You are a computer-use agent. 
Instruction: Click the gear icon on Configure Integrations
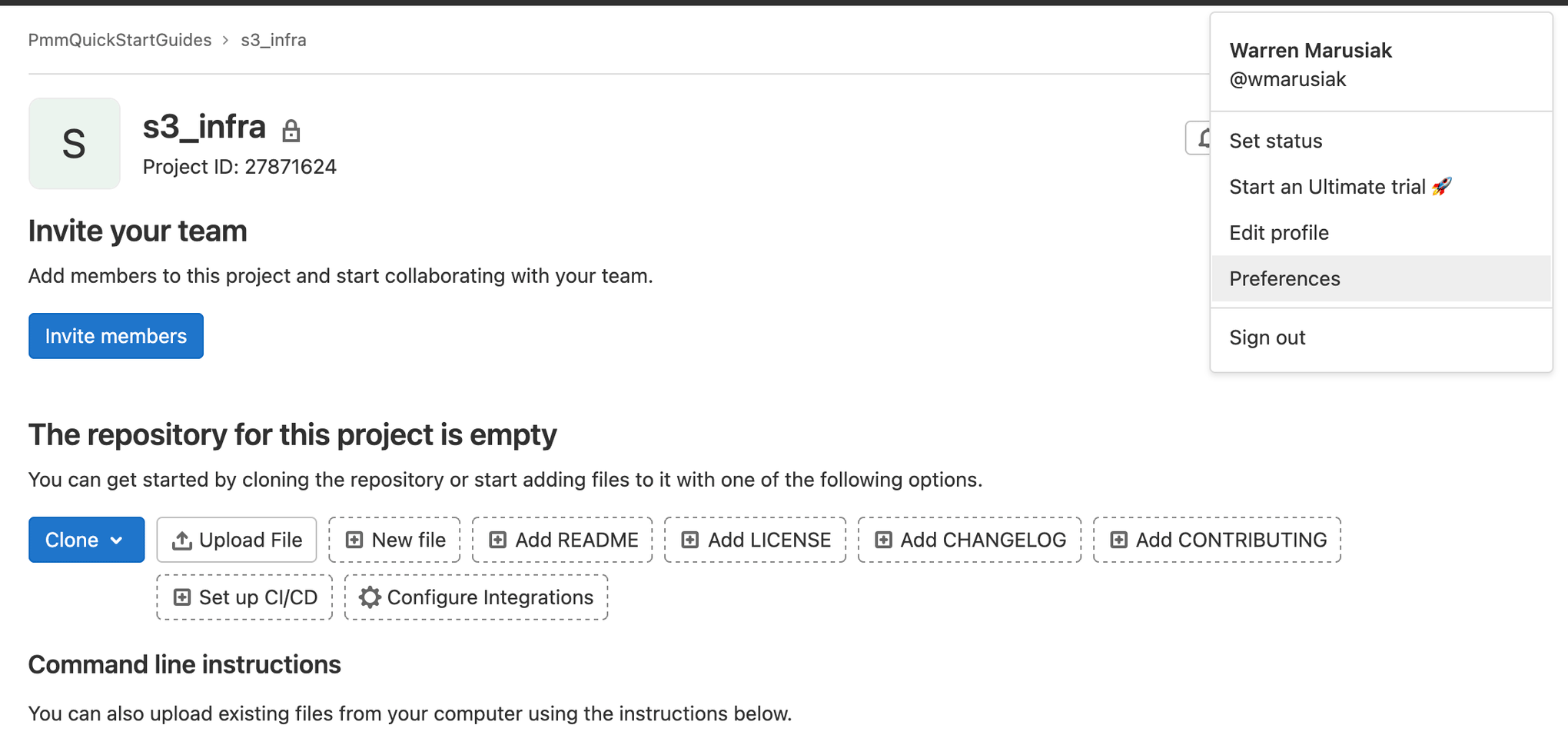370,597
